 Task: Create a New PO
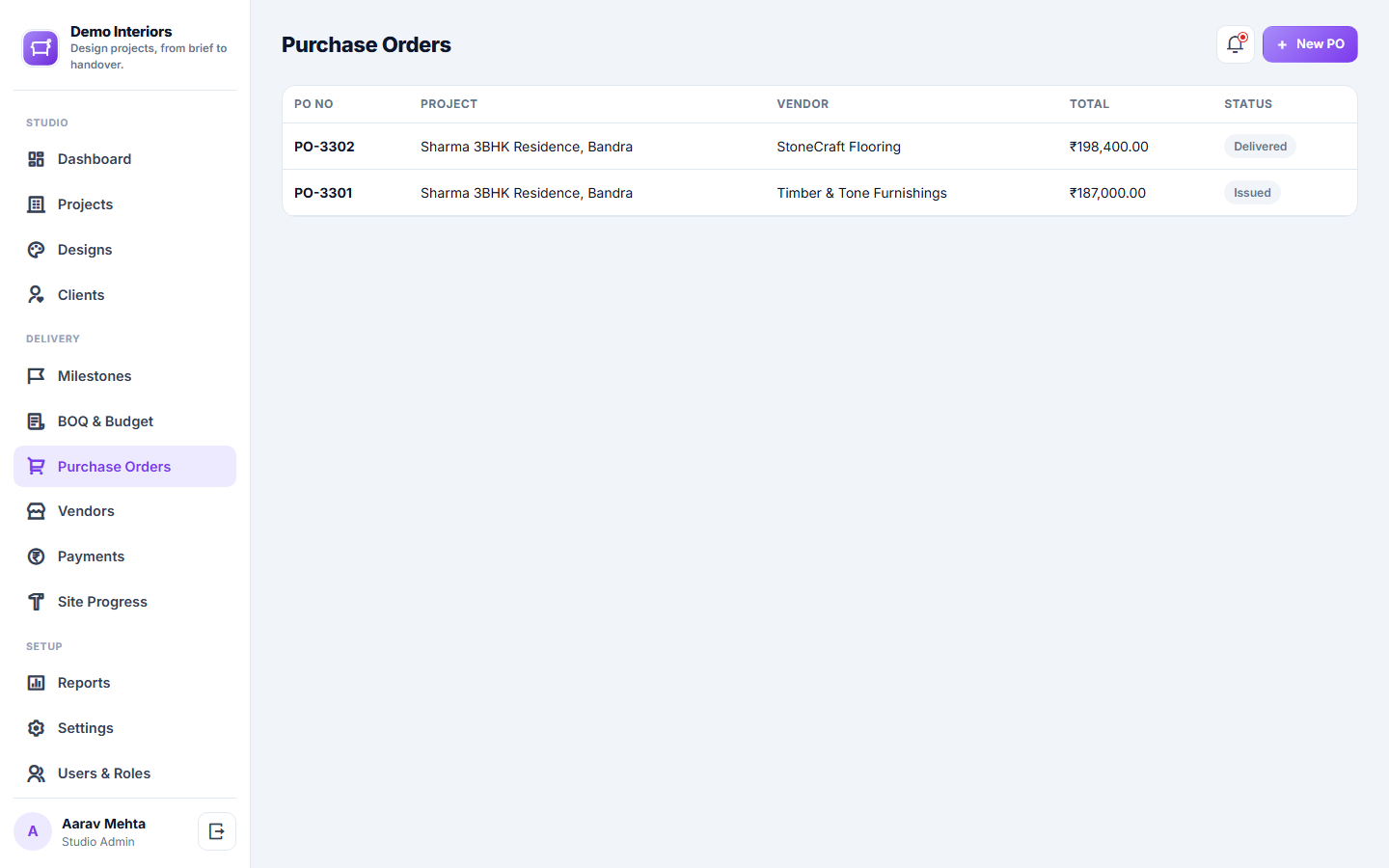point(1310,44)
